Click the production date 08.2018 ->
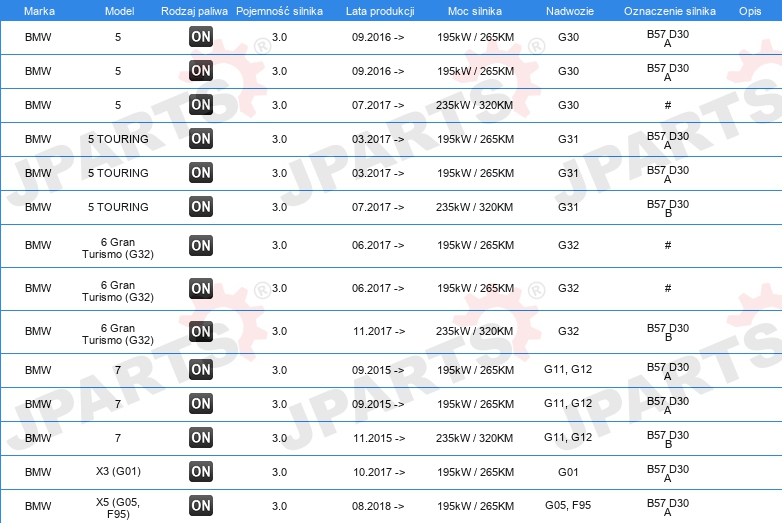Screen dimensions: 782x523 (x=378, y=506)
